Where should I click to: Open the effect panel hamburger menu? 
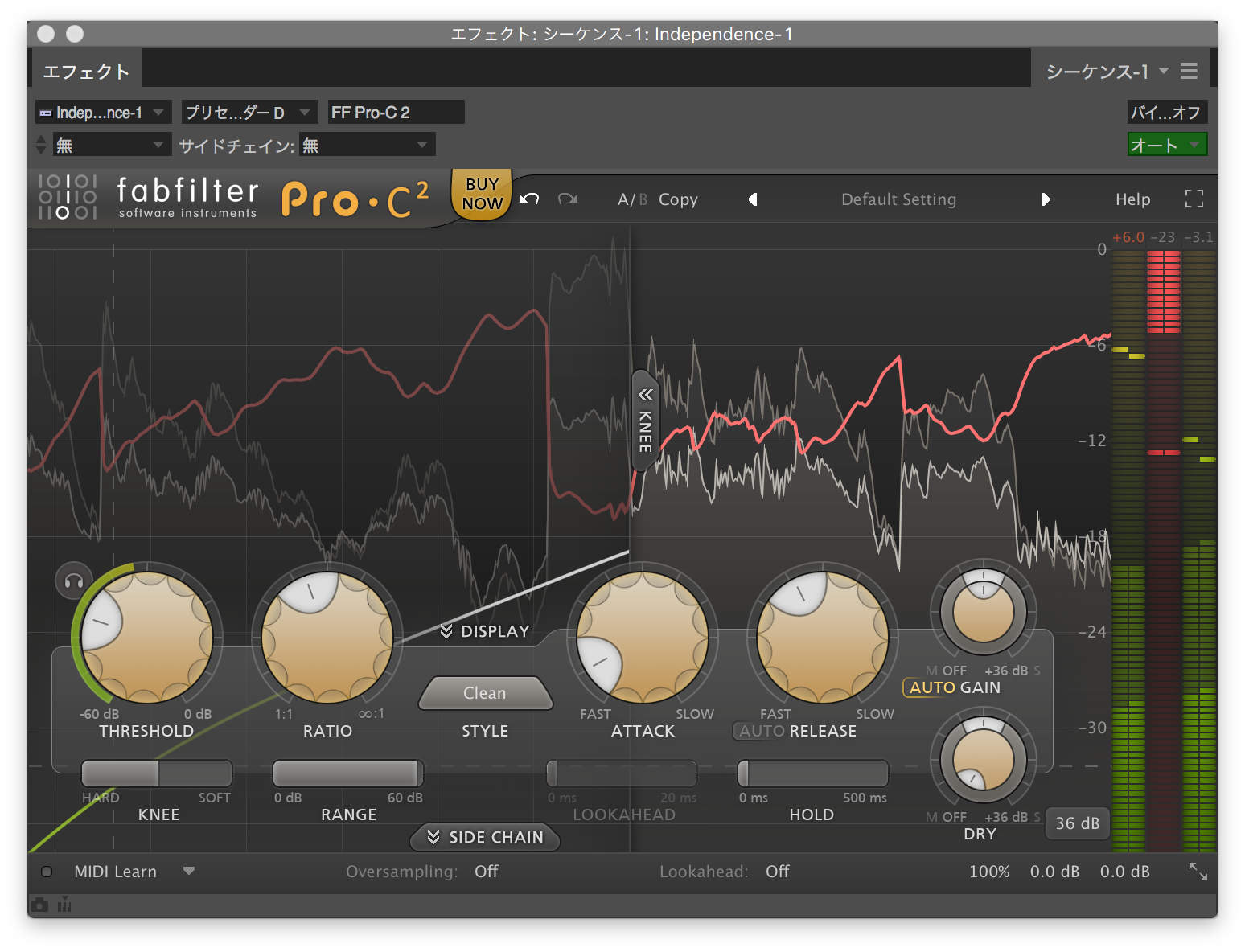1189,71
